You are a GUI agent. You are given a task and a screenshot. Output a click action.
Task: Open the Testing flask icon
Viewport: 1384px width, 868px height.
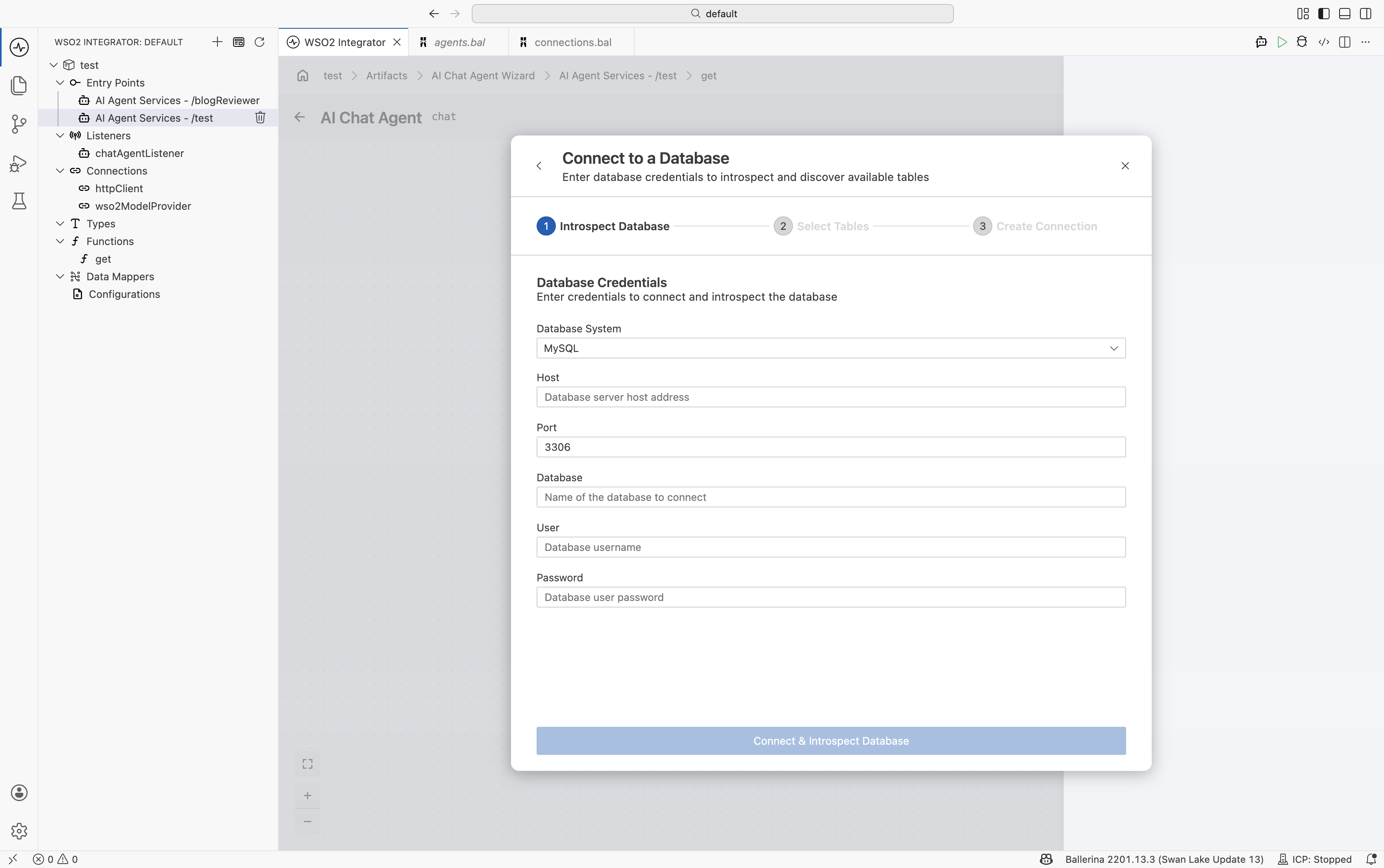[x=19, y=201]
